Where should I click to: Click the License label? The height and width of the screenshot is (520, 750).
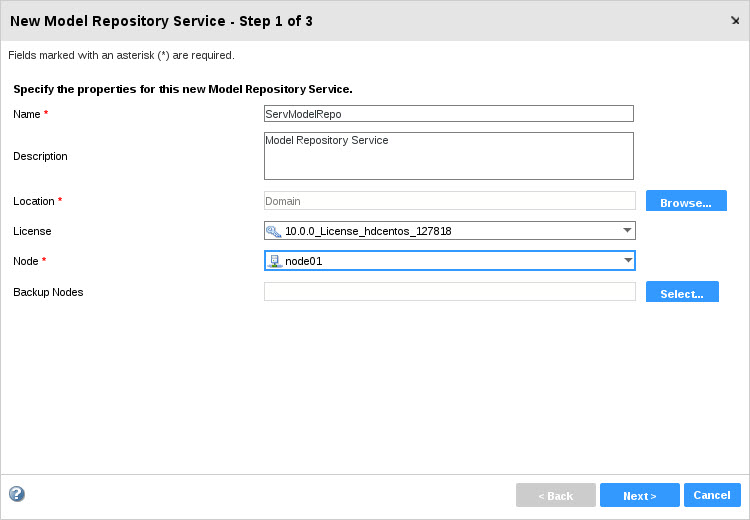pyautogui.click(x=32, y=231)
